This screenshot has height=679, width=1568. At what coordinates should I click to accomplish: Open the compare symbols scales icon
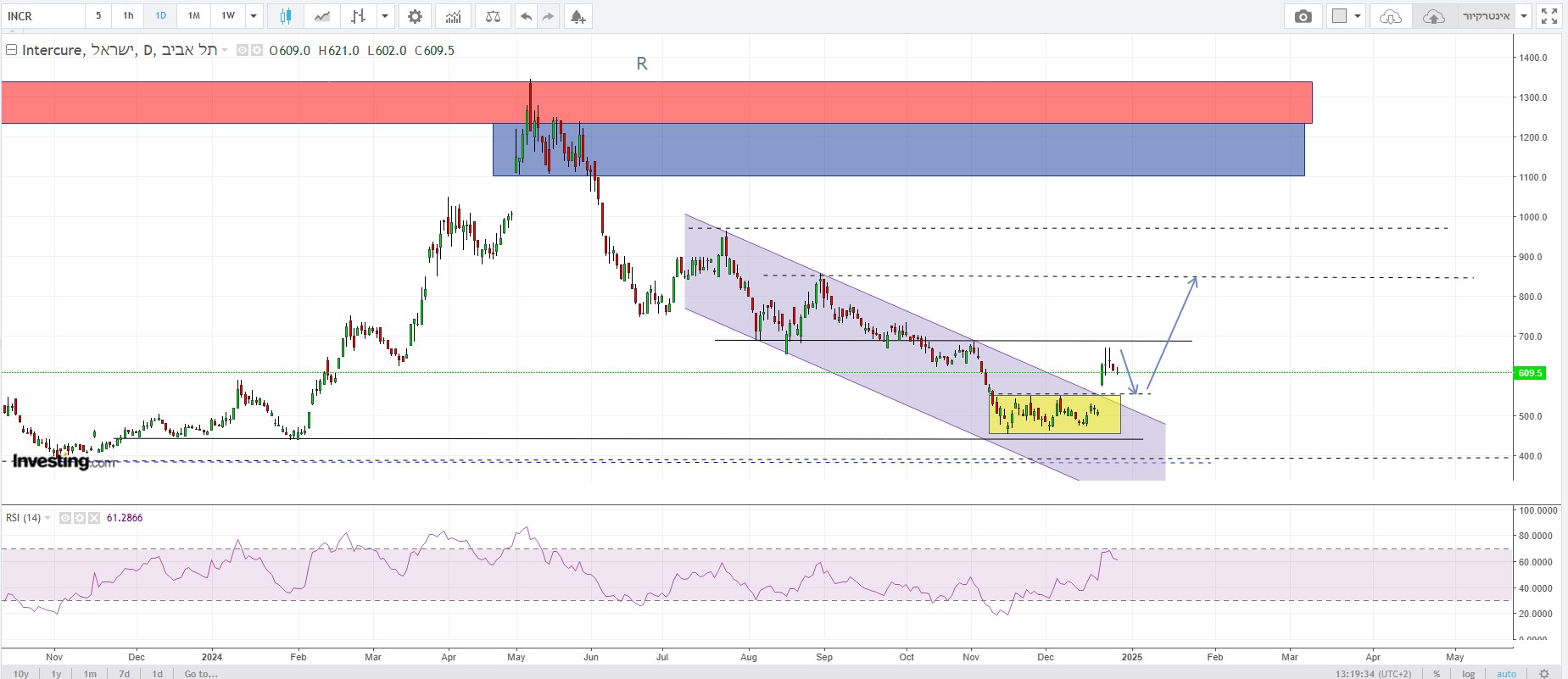click(x=493, y=16)
